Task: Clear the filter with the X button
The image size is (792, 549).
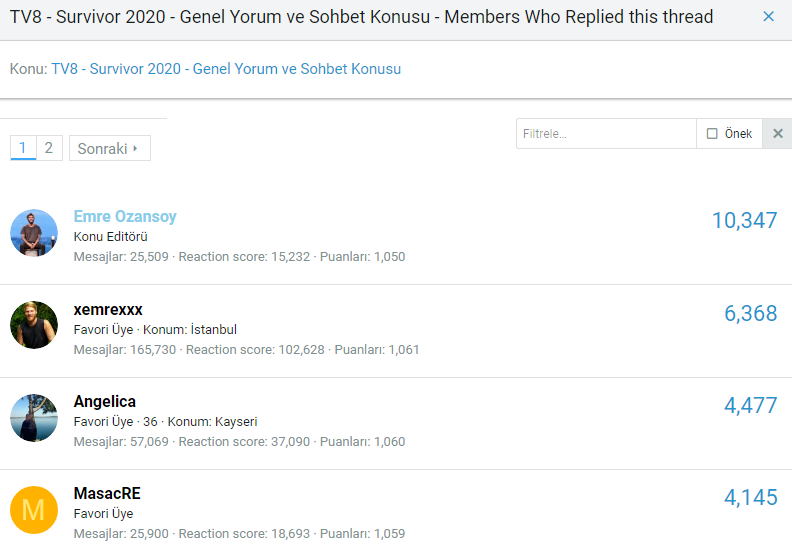Action: tap(777, 134)
